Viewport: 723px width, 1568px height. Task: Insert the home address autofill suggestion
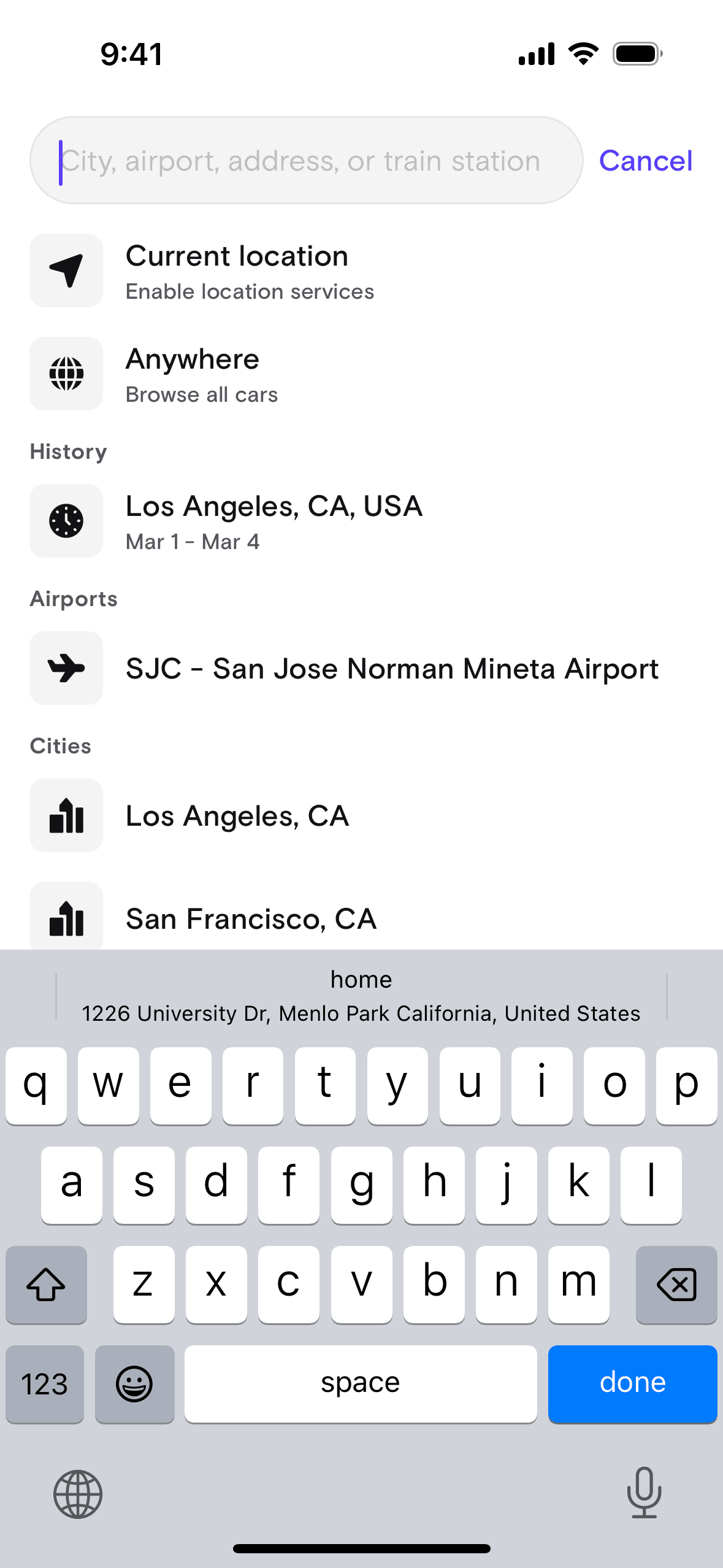click(361, 996)
